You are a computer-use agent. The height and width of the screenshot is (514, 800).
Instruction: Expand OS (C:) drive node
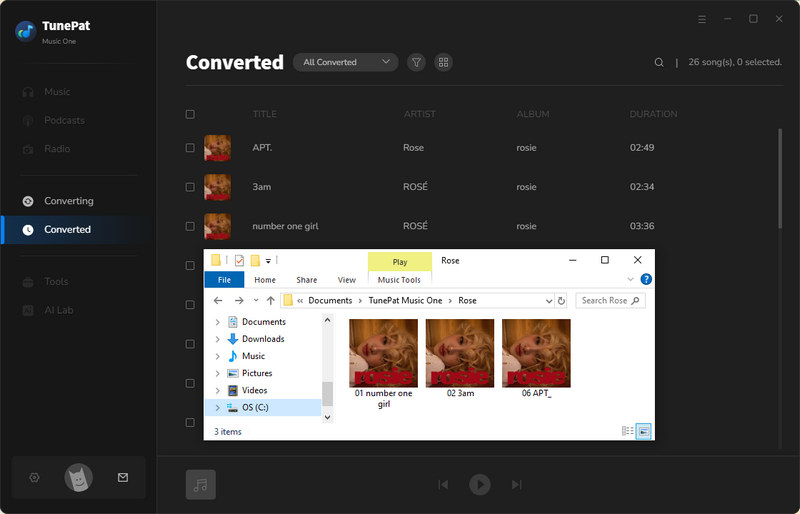[x=218, y=408]
